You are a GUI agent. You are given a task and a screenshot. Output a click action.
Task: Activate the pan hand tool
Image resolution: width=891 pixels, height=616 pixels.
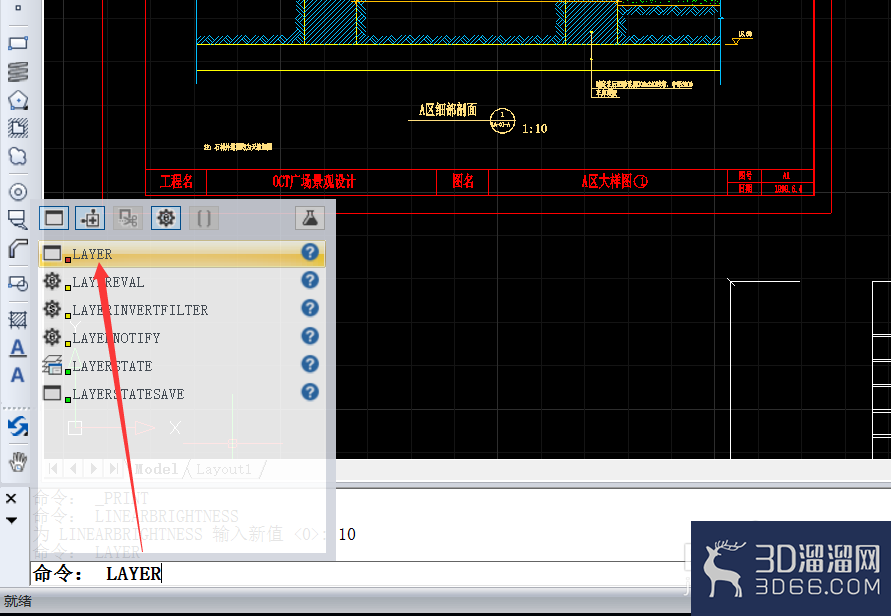click(x=18, y=461)
